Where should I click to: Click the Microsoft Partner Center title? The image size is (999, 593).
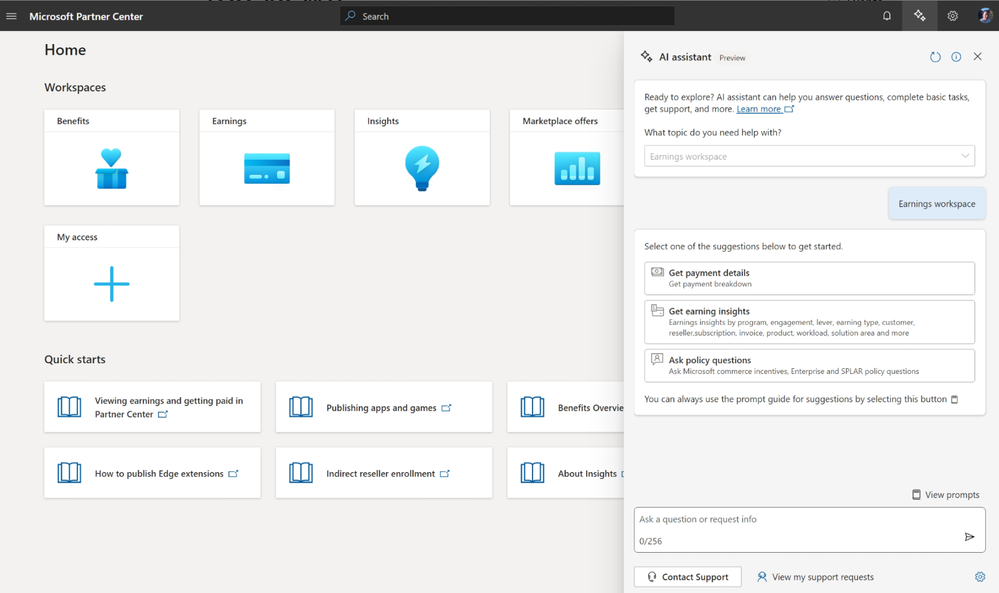pyautogui.click(x=86, y=17)
